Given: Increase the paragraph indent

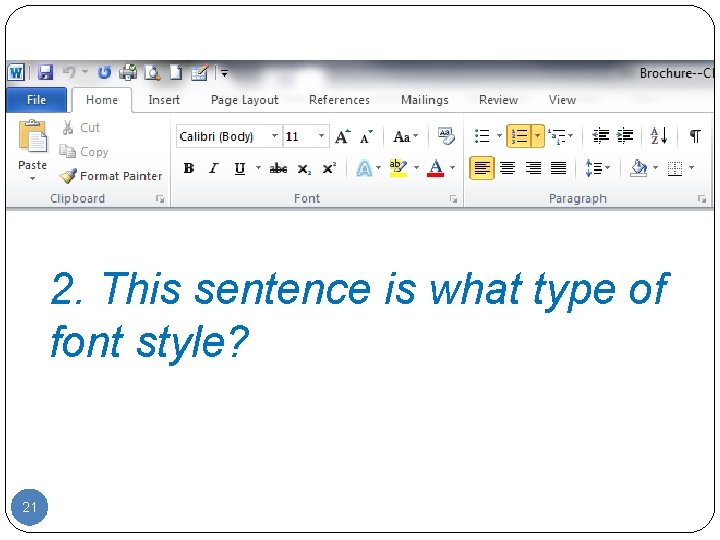Looking at the screenshot, I should 624,136.
